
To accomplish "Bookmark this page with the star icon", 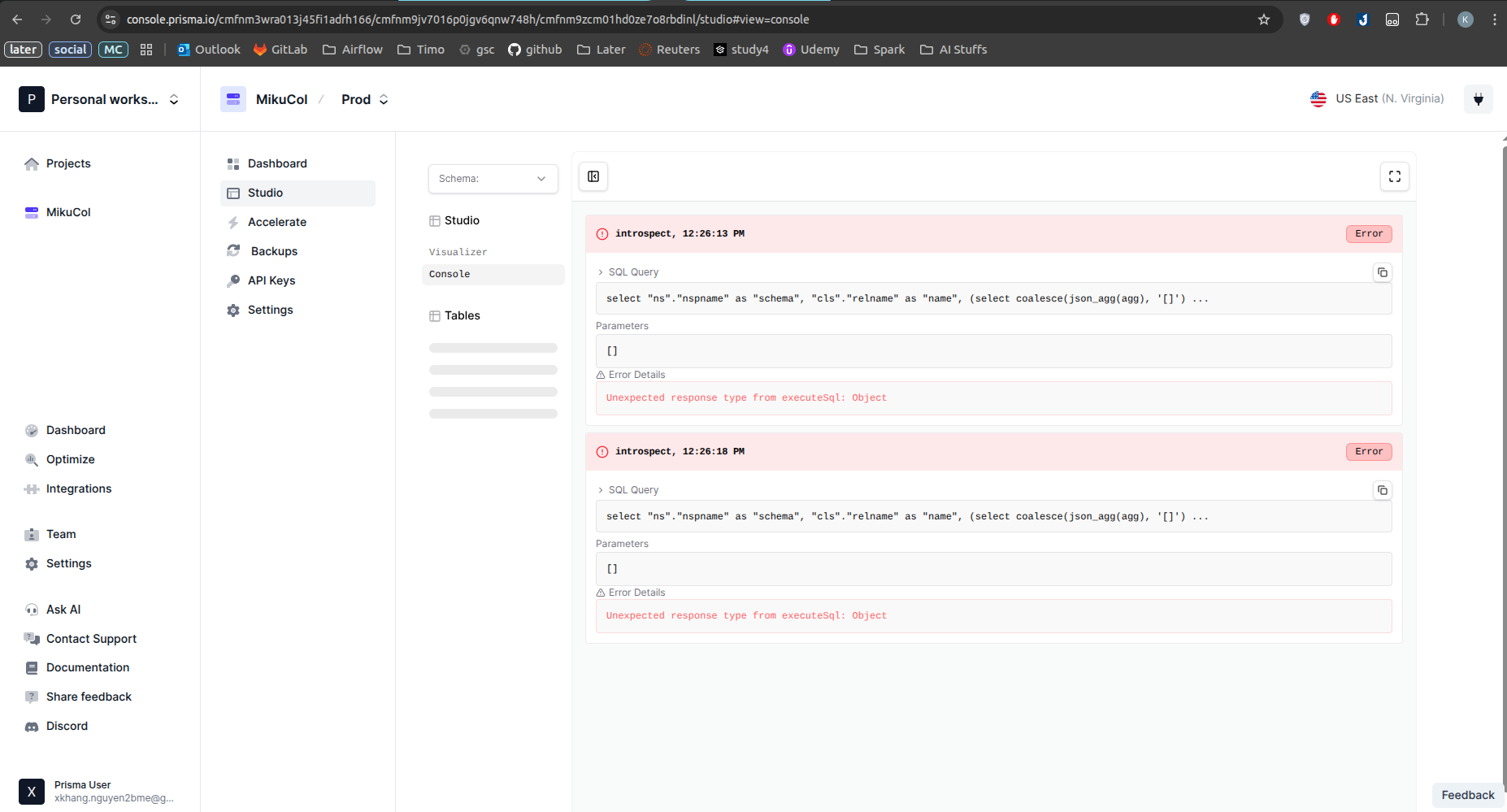I will tap(1263, 20).
